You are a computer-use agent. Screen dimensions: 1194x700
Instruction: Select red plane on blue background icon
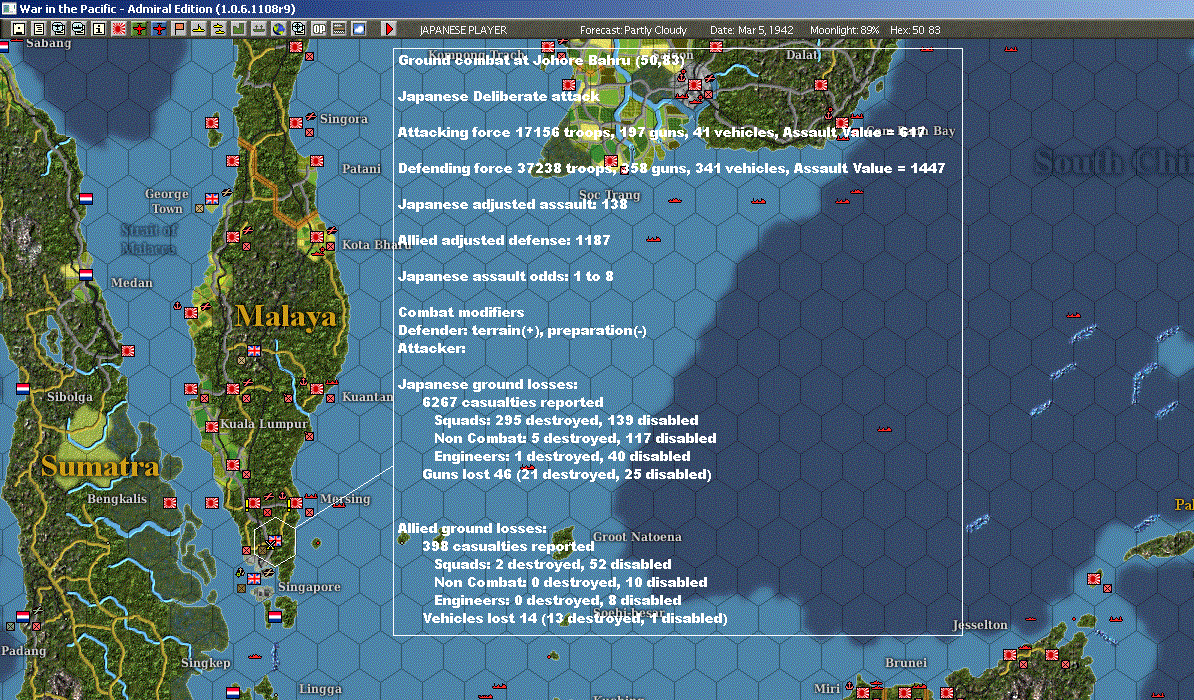[x=159, y=29]
